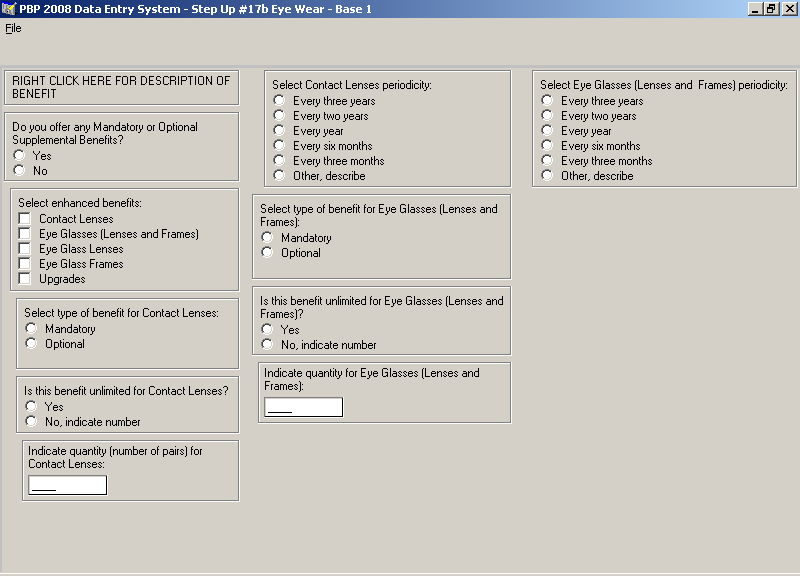The height and width of the screenshot is (576, 800).
Task: Set Eye Glasses periodicity to Every three months
Action: click(547, 160)
